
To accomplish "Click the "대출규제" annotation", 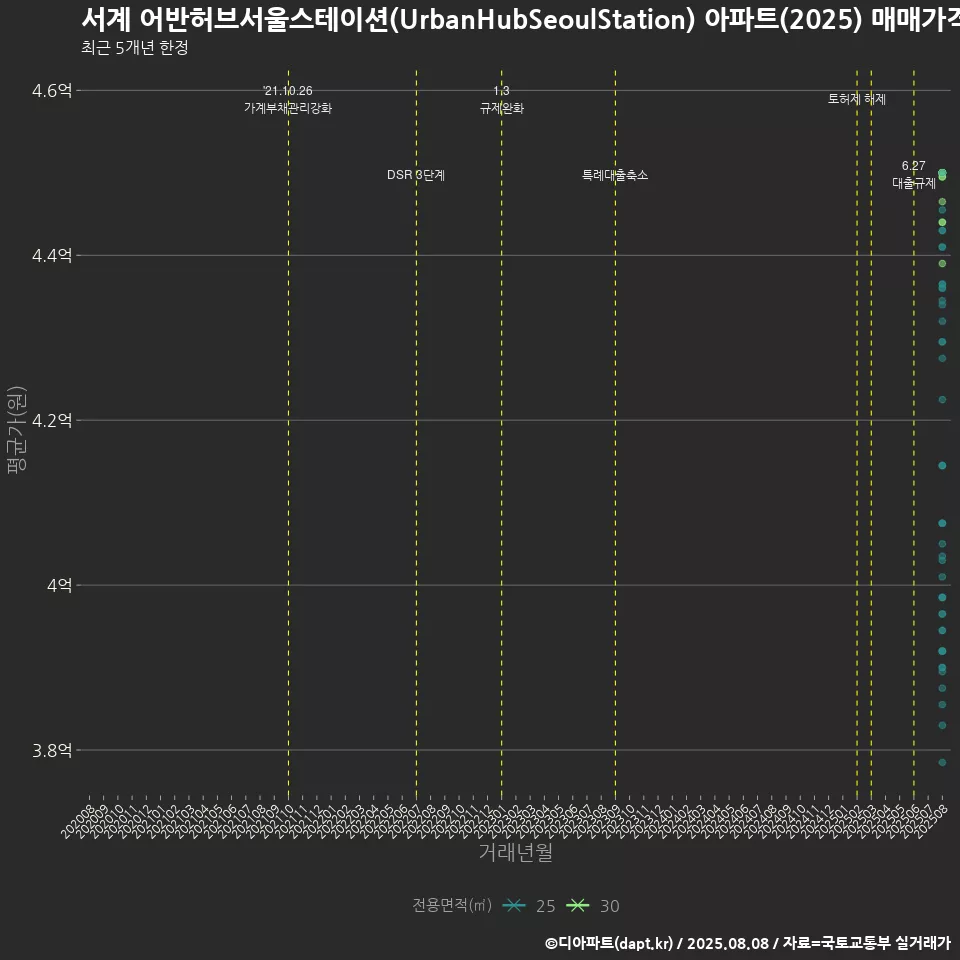I will (913, 183).
